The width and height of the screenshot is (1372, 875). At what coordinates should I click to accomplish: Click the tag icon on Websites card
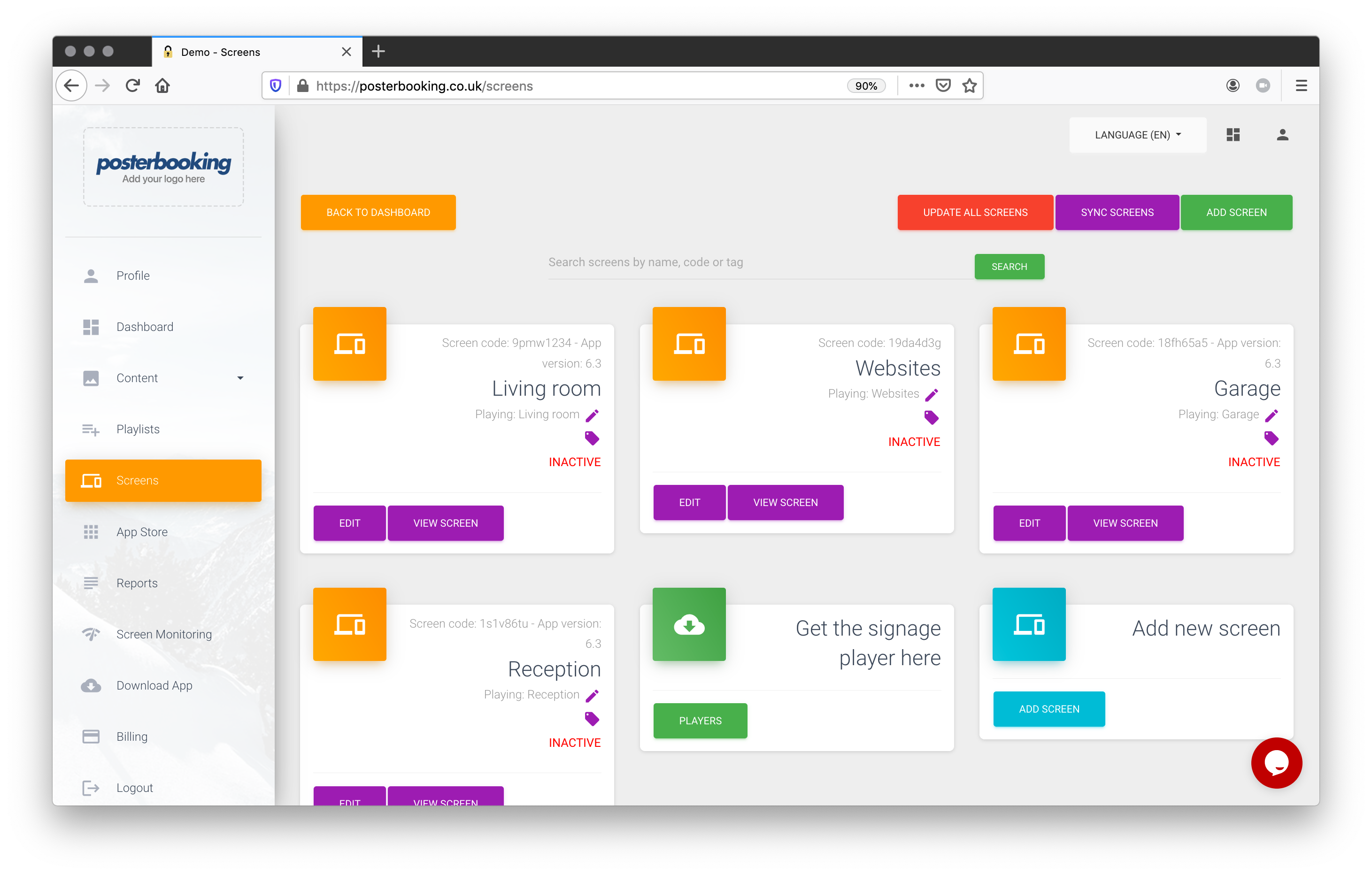point(932,418)
